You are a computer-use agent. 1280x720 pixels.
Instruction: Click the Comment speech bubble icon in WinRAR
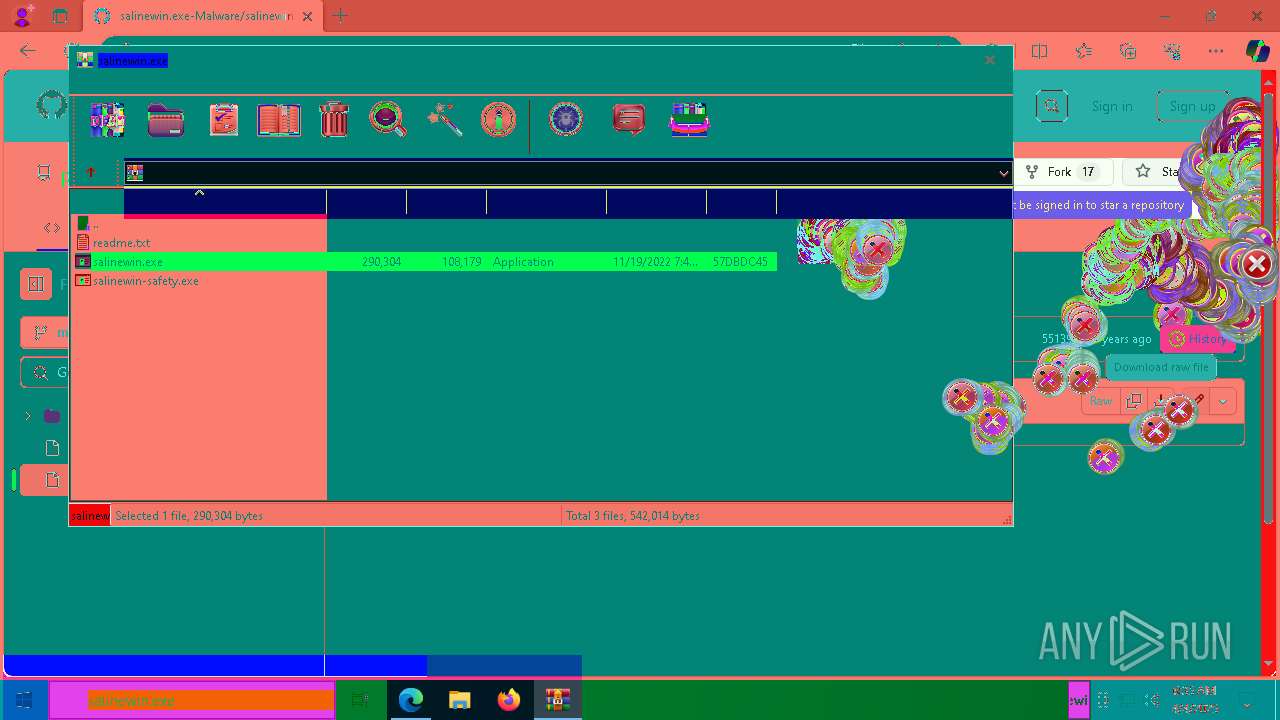[629, 120]
